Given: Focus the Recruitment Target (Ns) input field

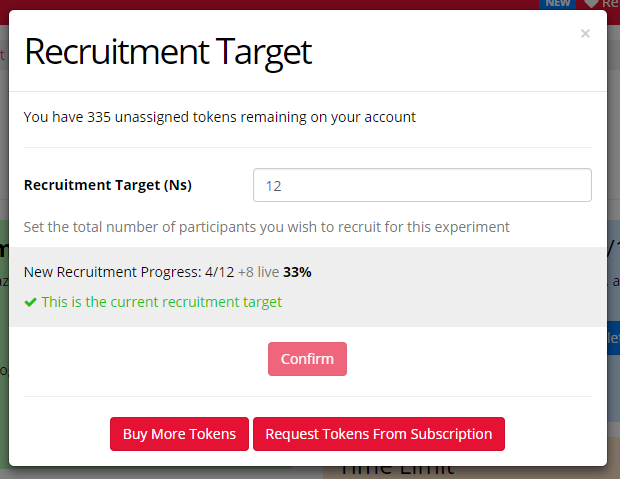Looking at the screenshot, I should pyautogui.click(x=422, y=185).
